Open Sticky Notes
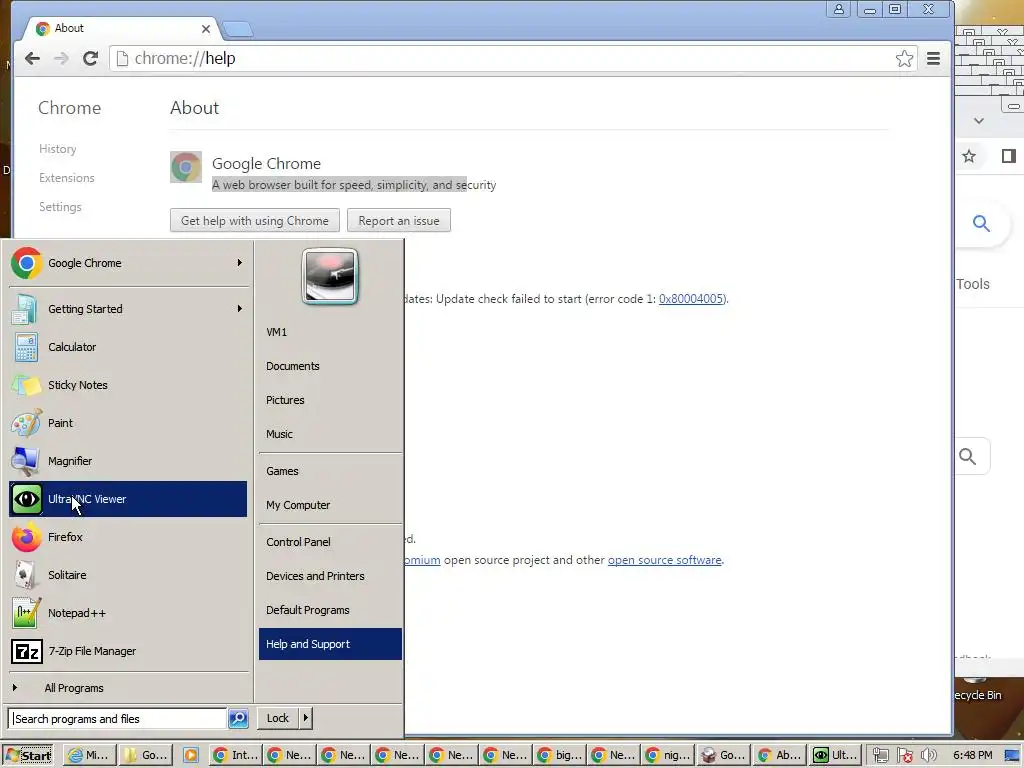The width and height of the screenshot is (1024, 768). [x=127, y=385]
